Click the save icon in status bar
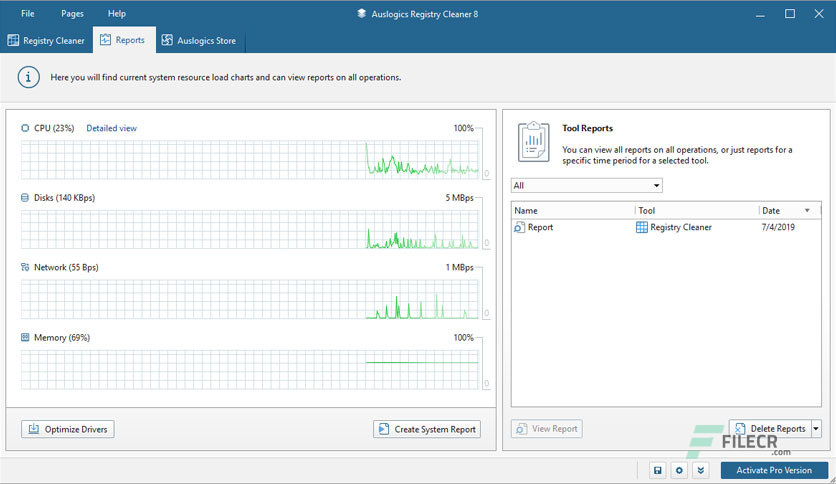This screenshot has height=484, width=836. 657,470
